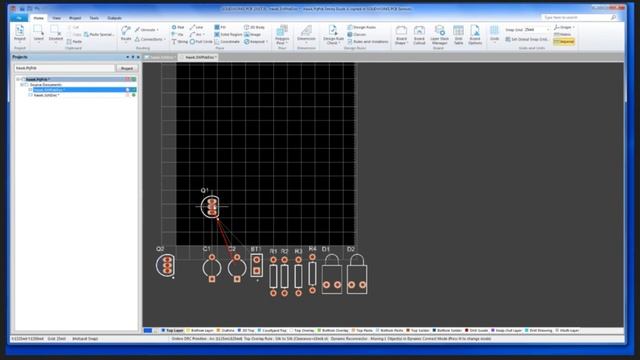Click the Project icon in the ribbon
Image resolution: width=640 pixels, height=360 pixels.
tap(20, 33)
